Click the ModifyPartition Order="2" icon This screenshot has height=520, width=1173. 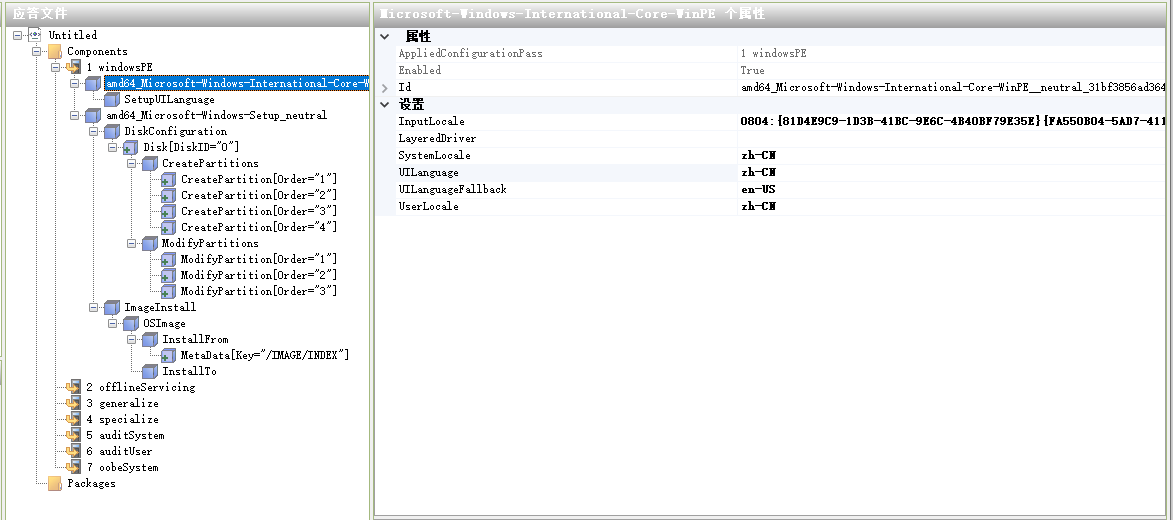168,275
